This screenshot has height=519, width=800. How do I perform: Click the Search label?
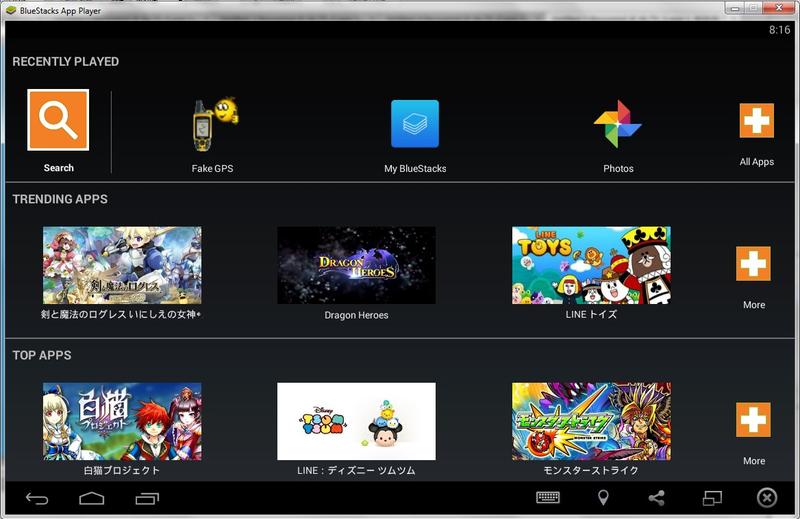coord(59,168)
